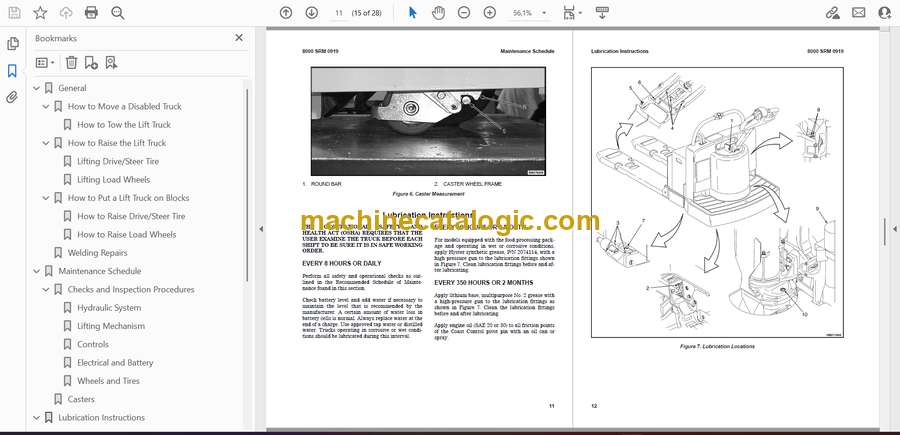900x435 pixels.
Task: Collapse How to Put a Lift Truck on Blocks
Action: coord(46,198)
